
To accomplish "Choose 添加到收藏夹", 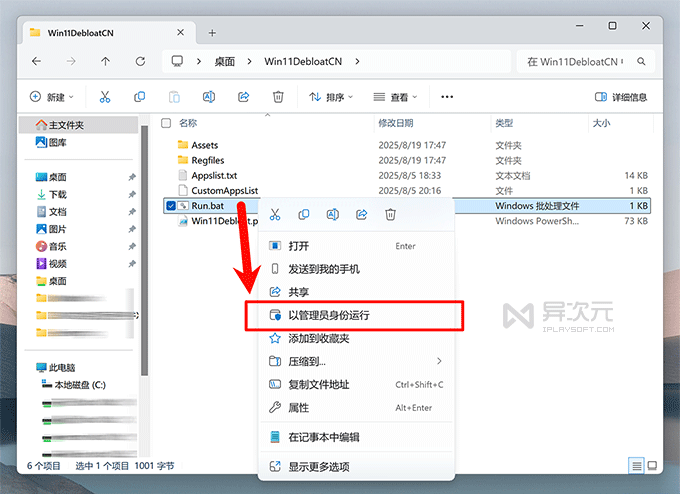I will tap(356, 338).
